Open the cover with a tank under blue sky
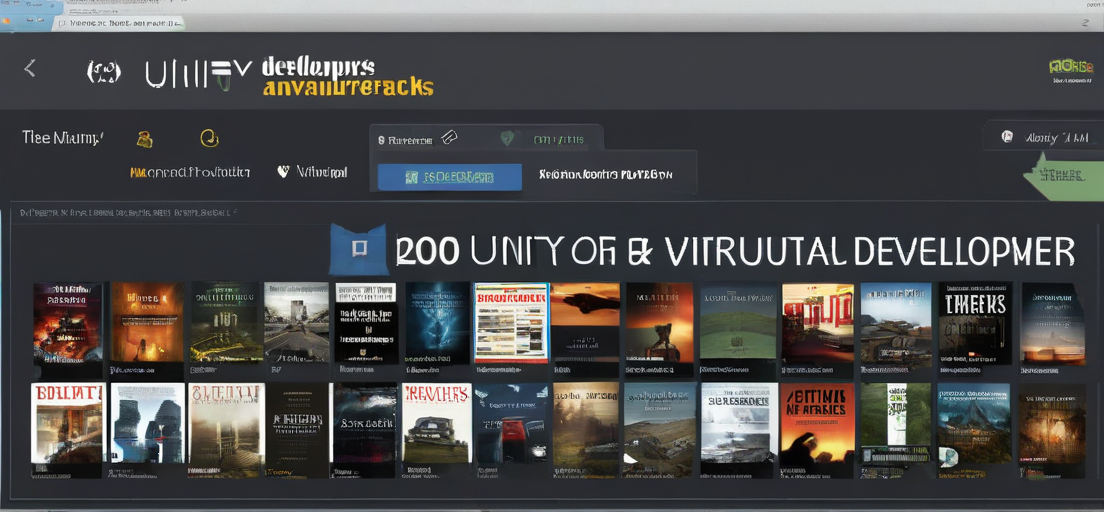Image resolution: width=1104 pixels, height=512 pixels. [x=896, y=323]
